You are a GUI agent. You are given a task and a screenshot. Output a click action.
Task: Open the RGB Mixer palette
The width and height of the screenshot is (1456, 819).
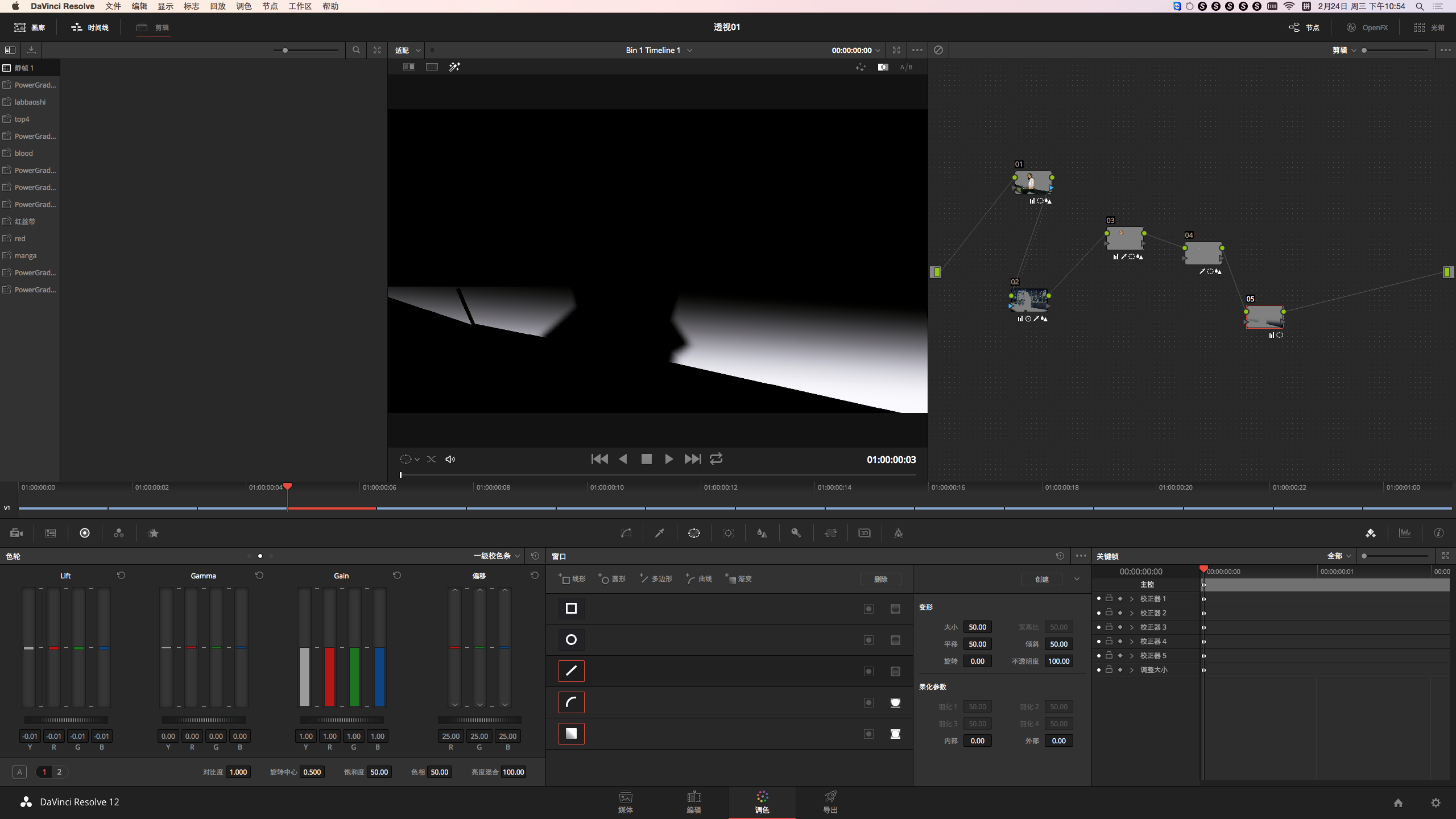tap(119, 533)
